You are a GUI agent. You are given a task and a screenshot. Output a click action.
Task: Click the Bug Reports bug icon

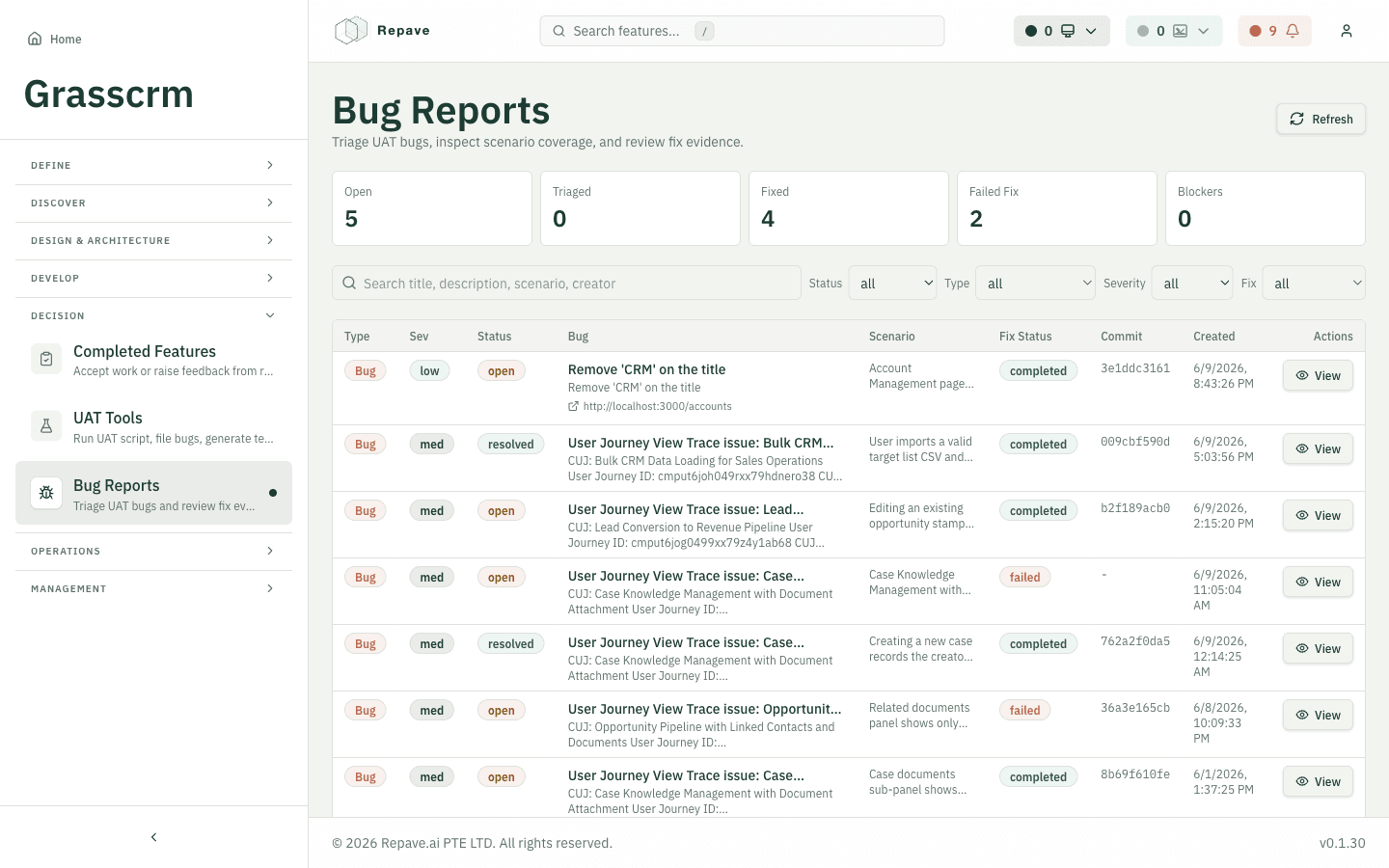pos(46,493)
